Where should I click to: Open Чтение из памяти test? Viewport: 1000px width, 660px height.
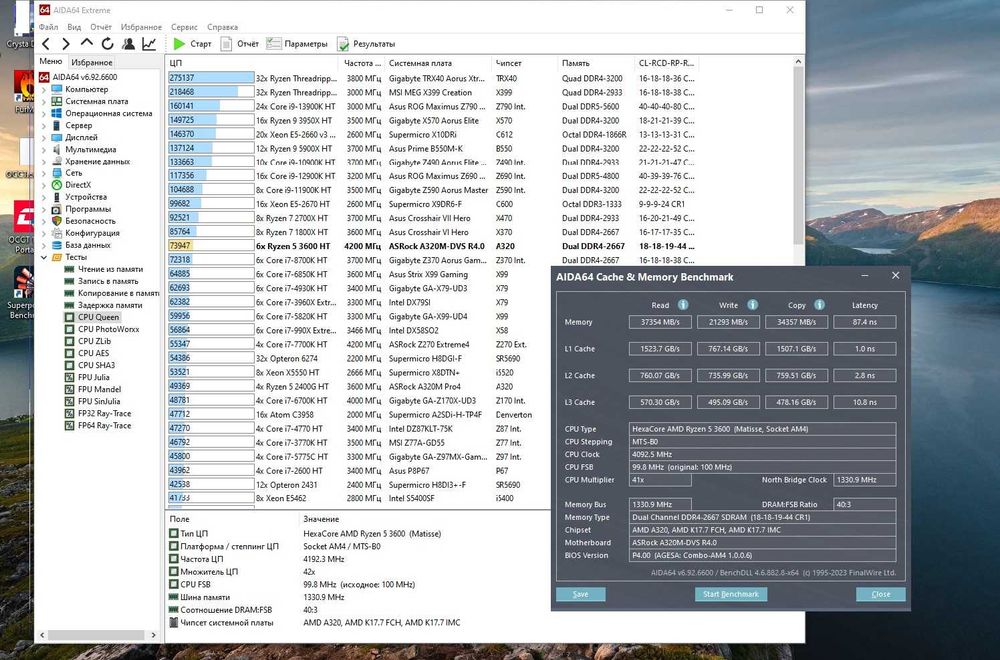[110, 269]
